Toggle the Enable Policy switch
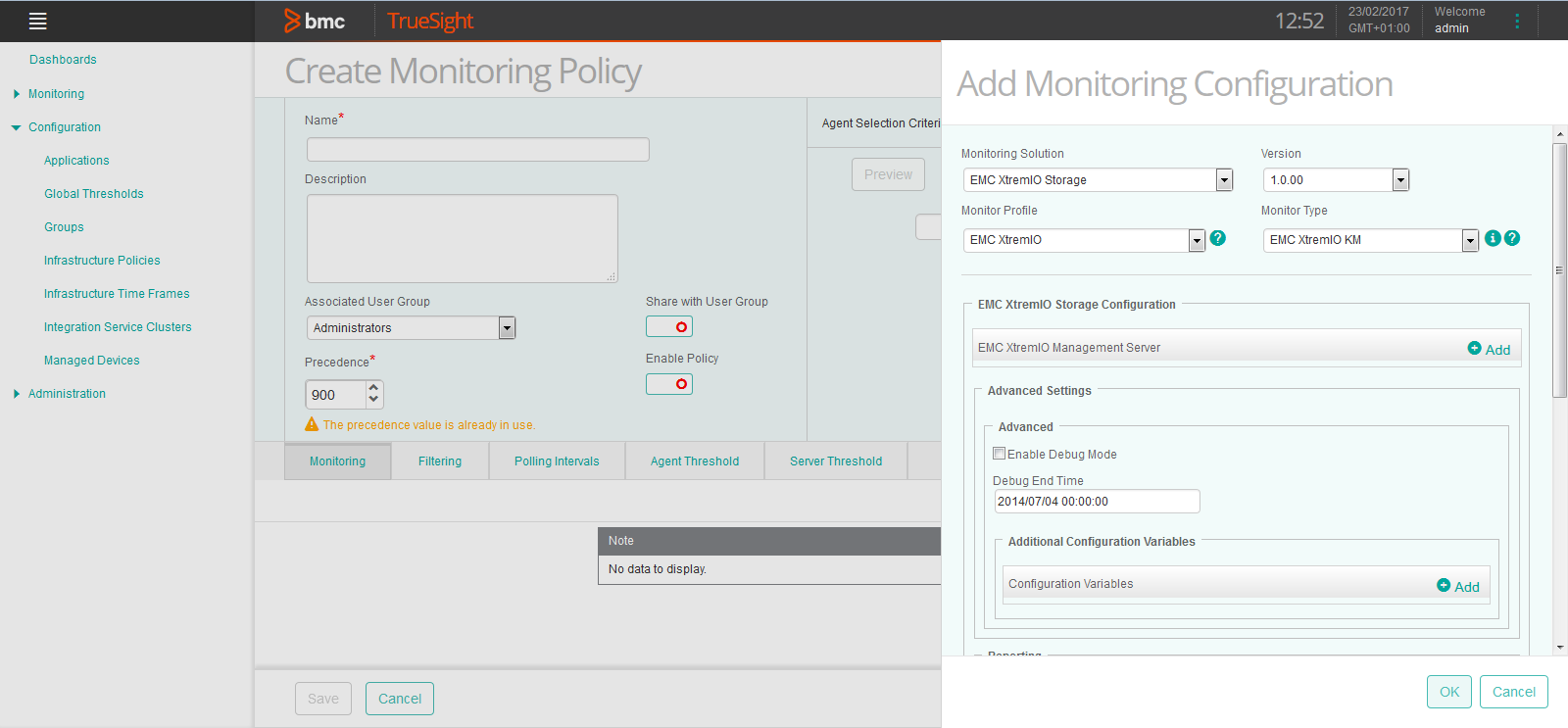Image resolution: width=1568 pixels, height=728 pixels. 669,383
